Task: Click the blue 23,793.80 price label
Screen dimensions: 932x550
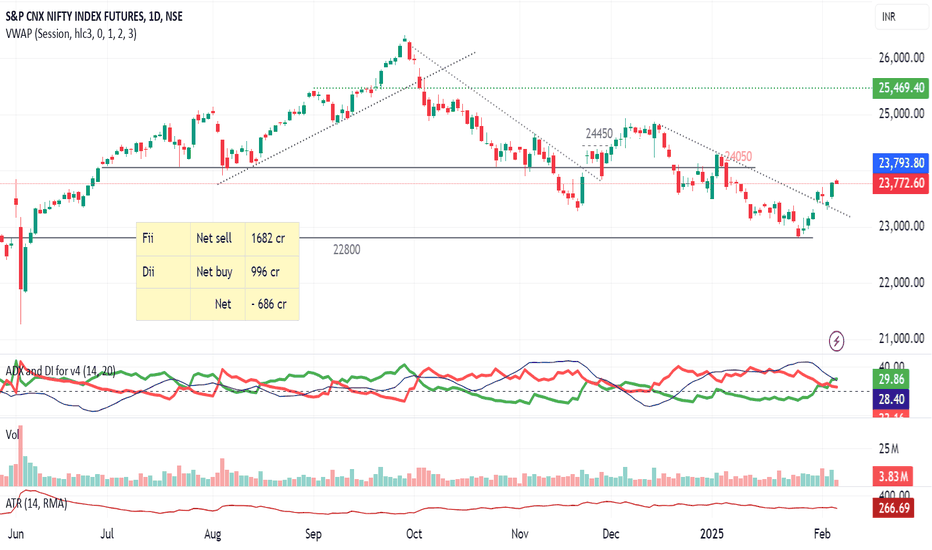Action: click(901, 163)
